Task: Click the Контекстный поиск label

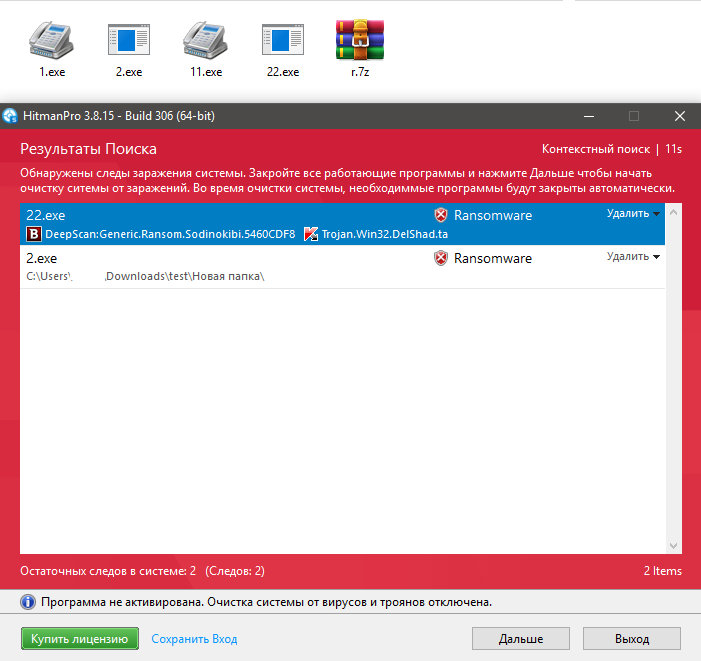Action: click(596, 149)
